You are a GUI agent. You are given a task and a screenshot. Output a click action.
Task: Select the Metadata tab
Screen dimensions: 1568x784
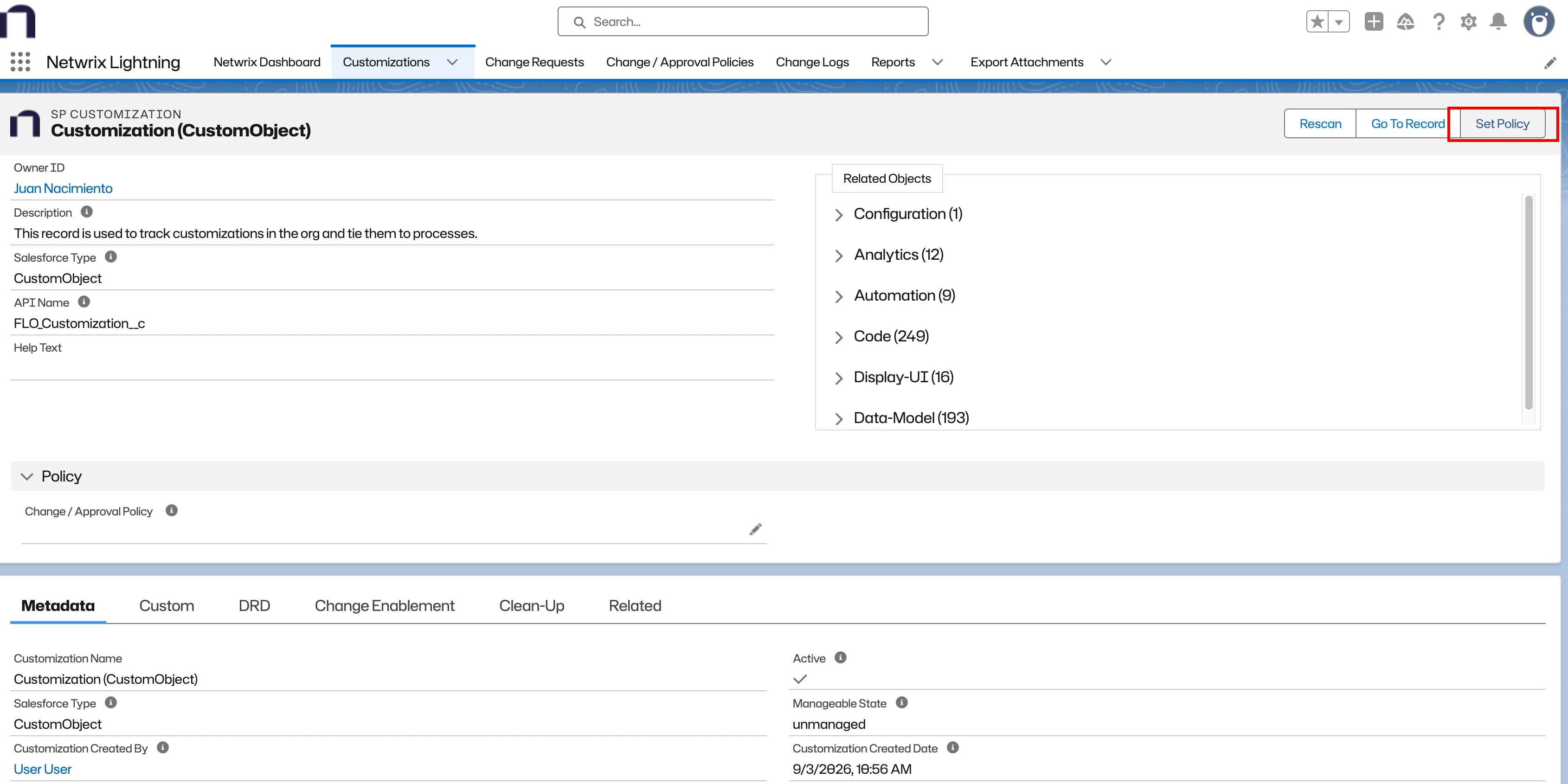click(x=58, y=606)
